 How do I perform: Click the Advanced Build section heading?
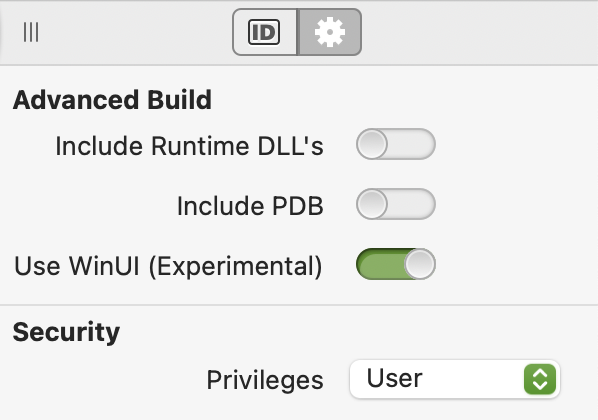112,100
